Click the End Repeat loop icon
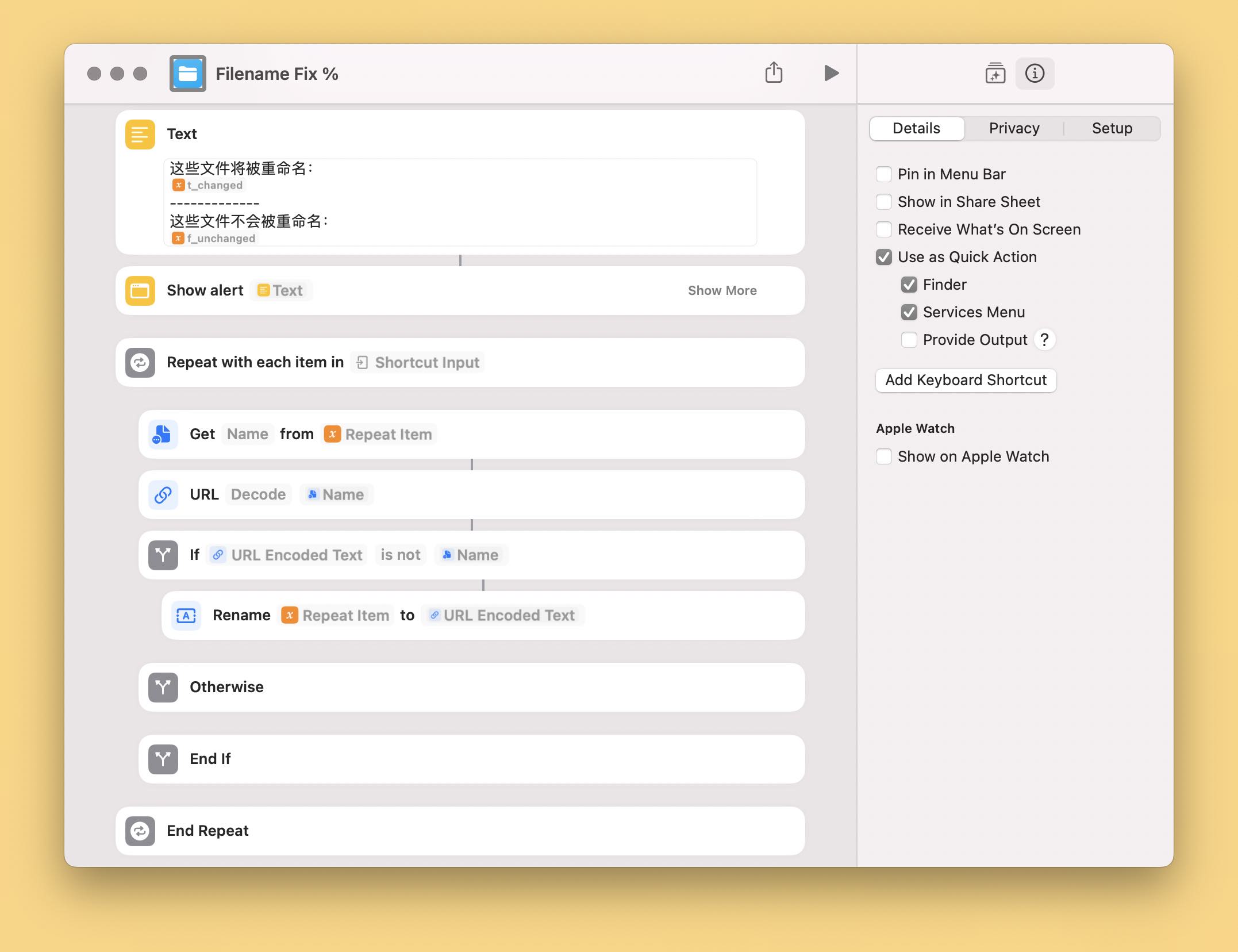This screenshot has width=1238, height=952. click(x=140, y=831)
